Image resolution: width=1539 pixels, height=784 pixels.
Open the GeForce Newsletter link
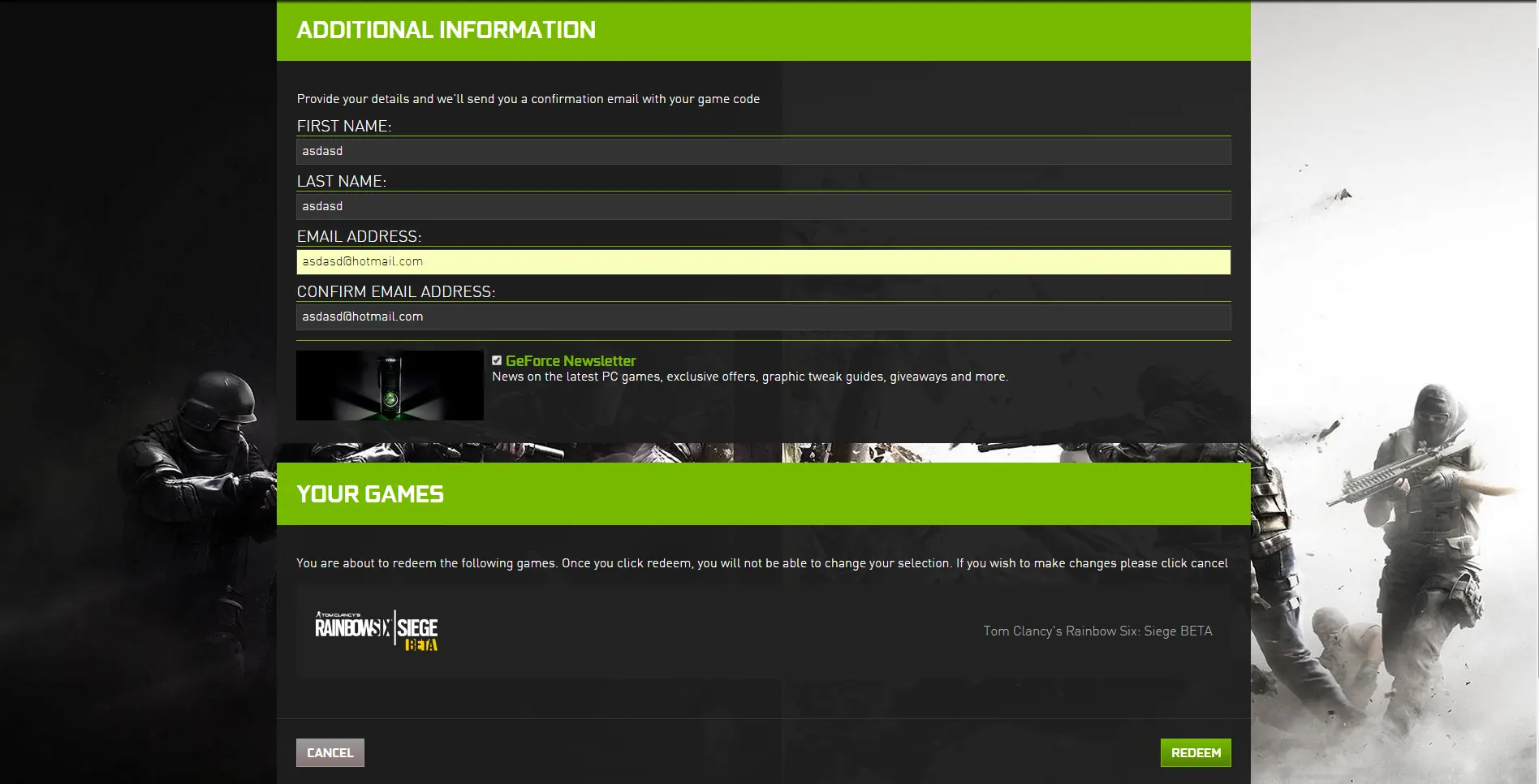571,361
